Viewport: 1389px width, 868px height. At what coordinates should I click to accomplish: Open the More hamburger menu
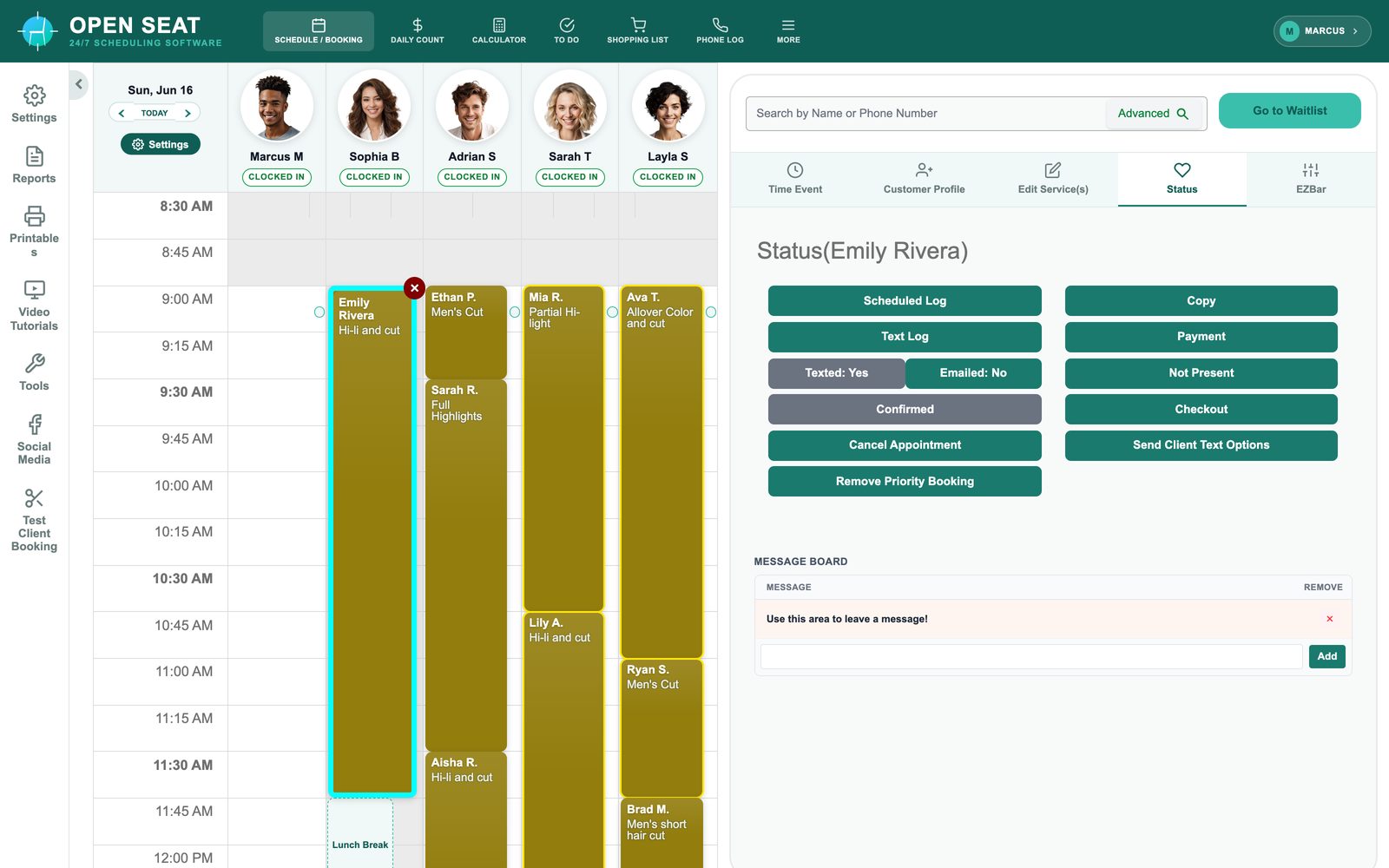(x=788, y=31)
